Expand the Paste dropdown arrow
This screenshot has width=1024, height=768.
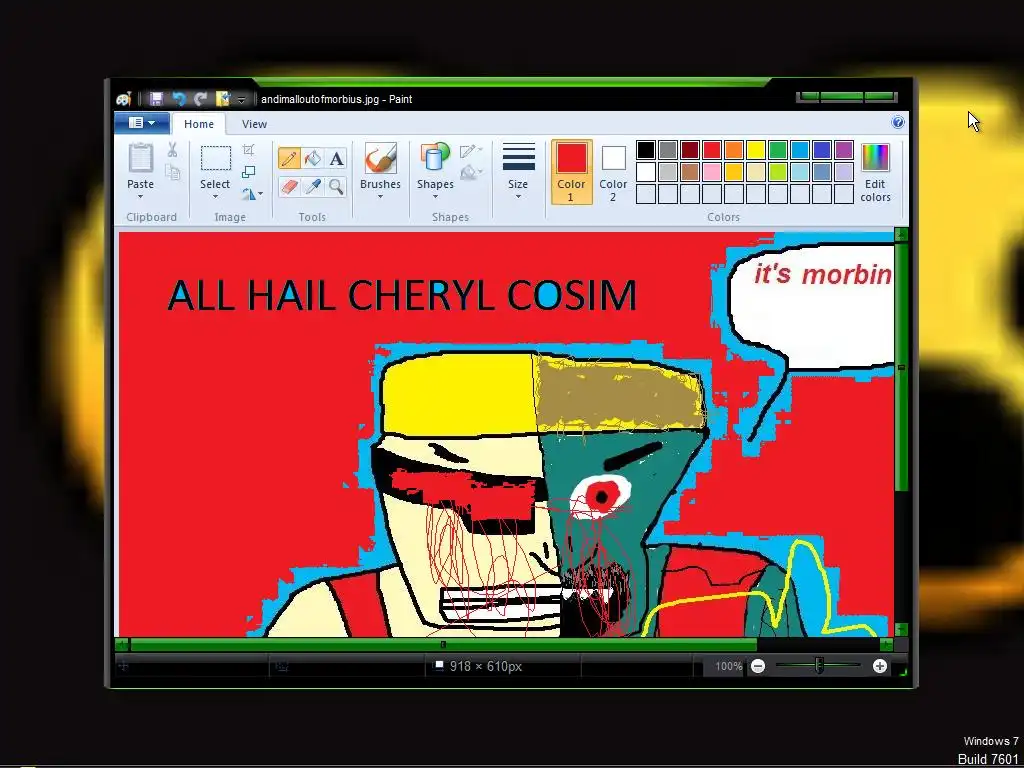[140, 197]
